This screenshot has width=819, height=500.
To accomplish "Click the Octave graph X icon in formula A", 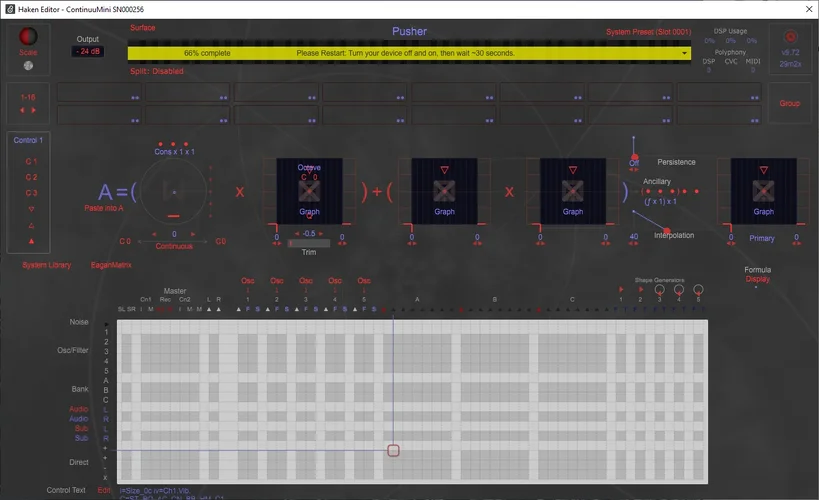I will [x=309, y=191].
